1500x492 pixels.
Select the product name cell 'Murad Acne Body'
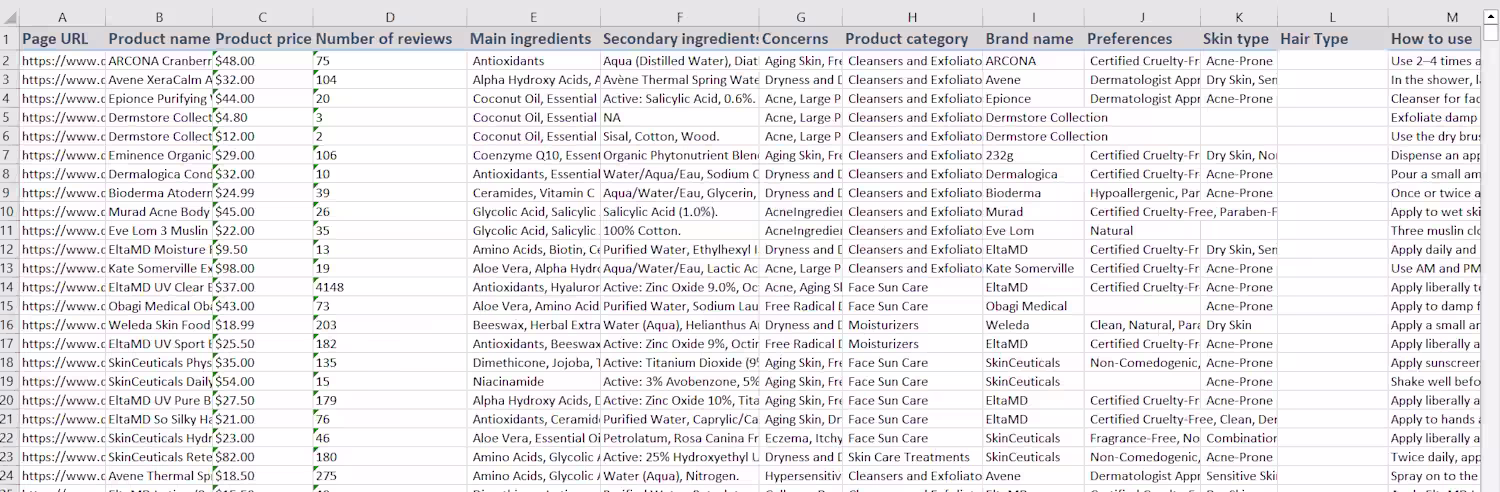pyautogui.click(x=159, y=212)
